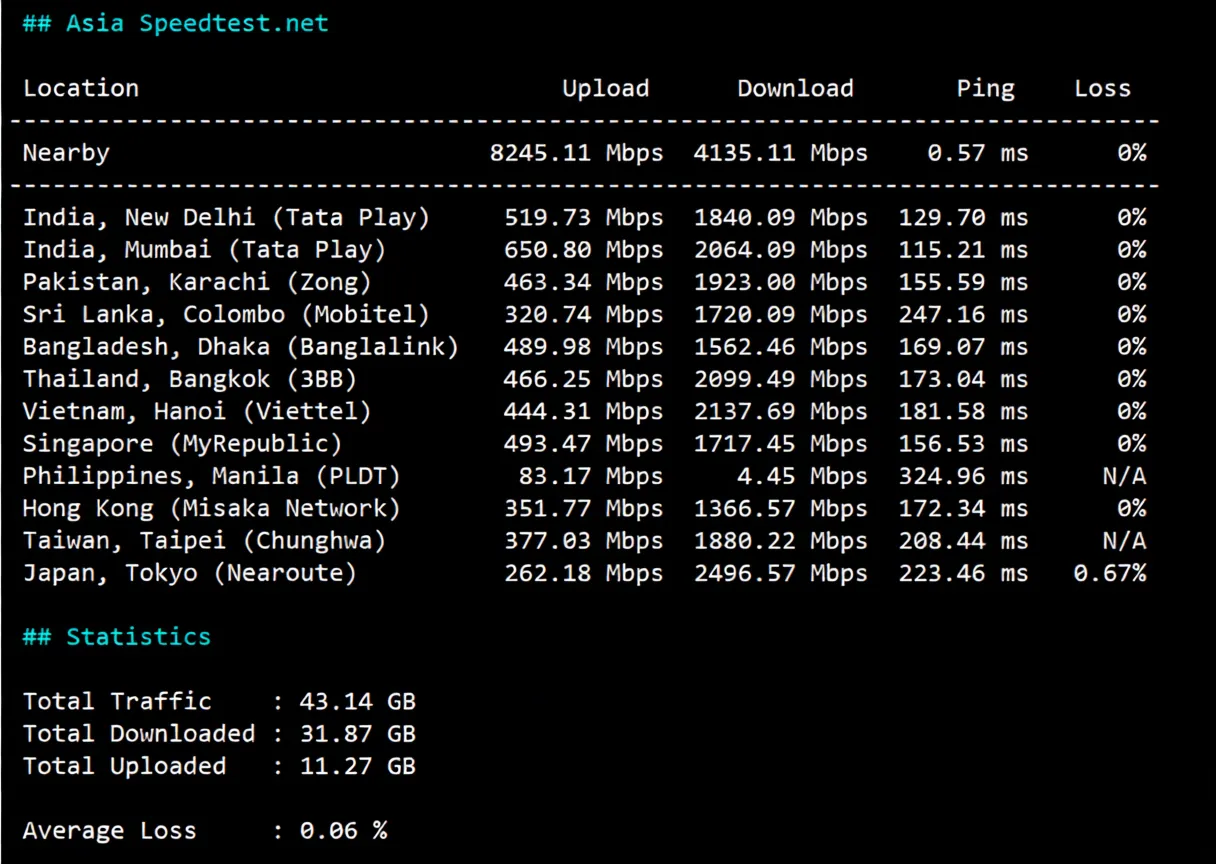Click the 'Ping' column header
The height and width of the screenshot is (864, 1216).
click(986, 88)
